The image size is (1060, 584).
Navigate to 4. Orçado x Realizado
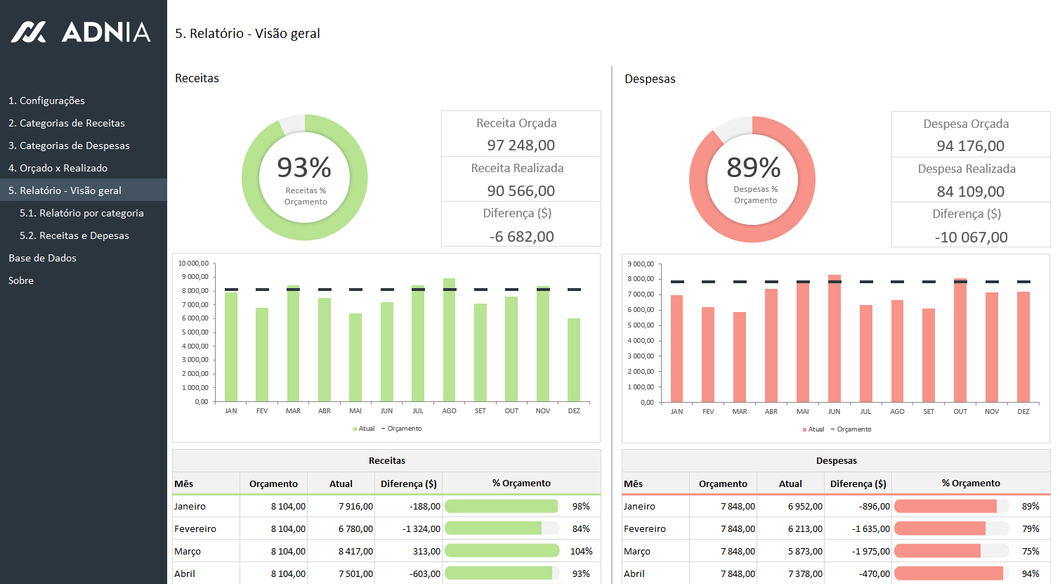click(x=58, y=168)
